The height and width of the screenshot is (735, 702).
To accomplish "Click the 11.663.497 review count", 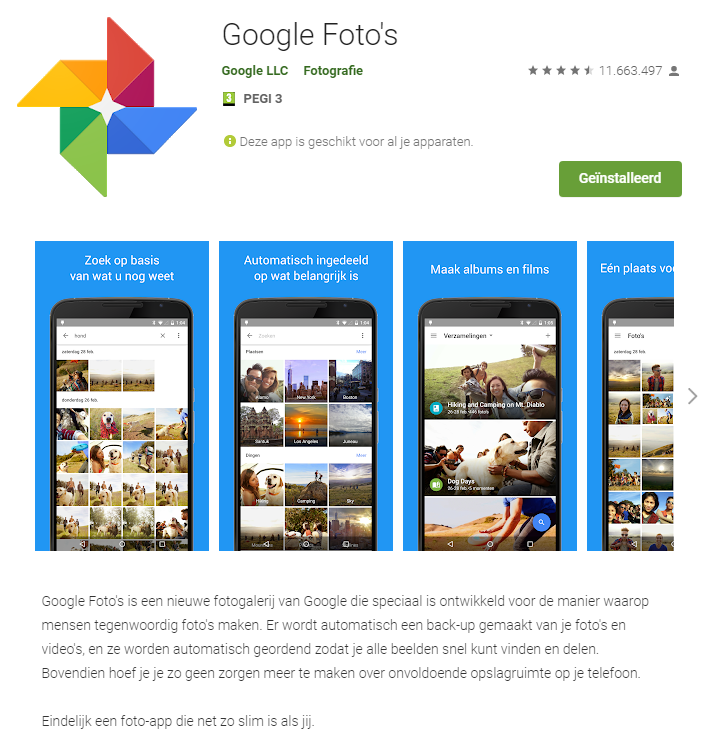I will [630, 71].
